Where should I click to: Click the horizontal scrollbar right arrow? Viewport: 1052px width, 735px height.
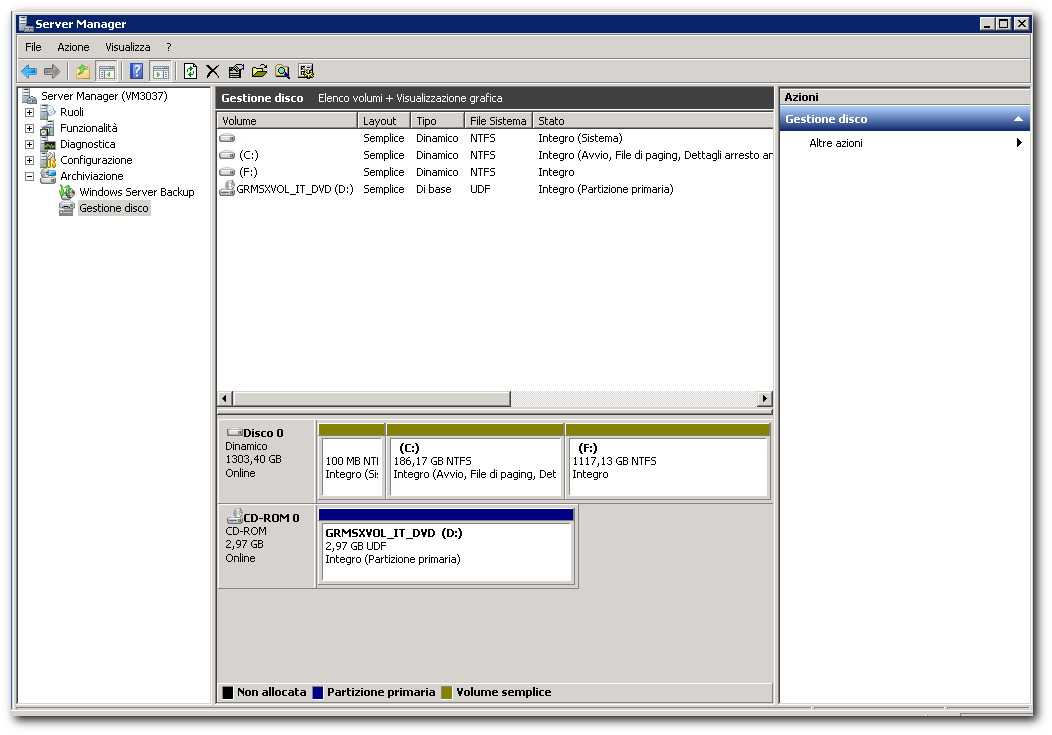click(x=765, y=398)
